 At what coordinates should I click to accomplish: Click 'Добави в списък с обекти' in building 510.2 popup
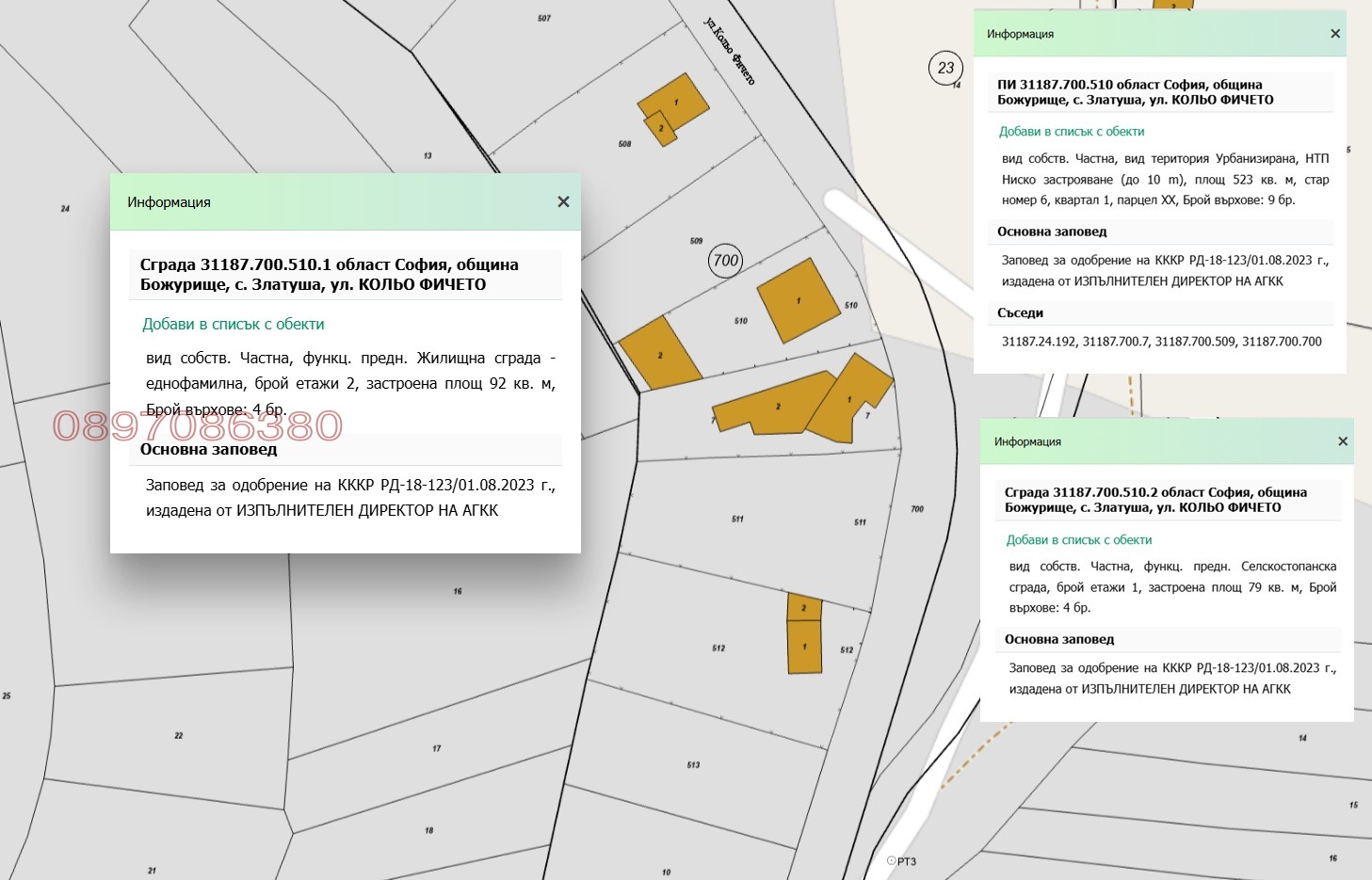1079,540
